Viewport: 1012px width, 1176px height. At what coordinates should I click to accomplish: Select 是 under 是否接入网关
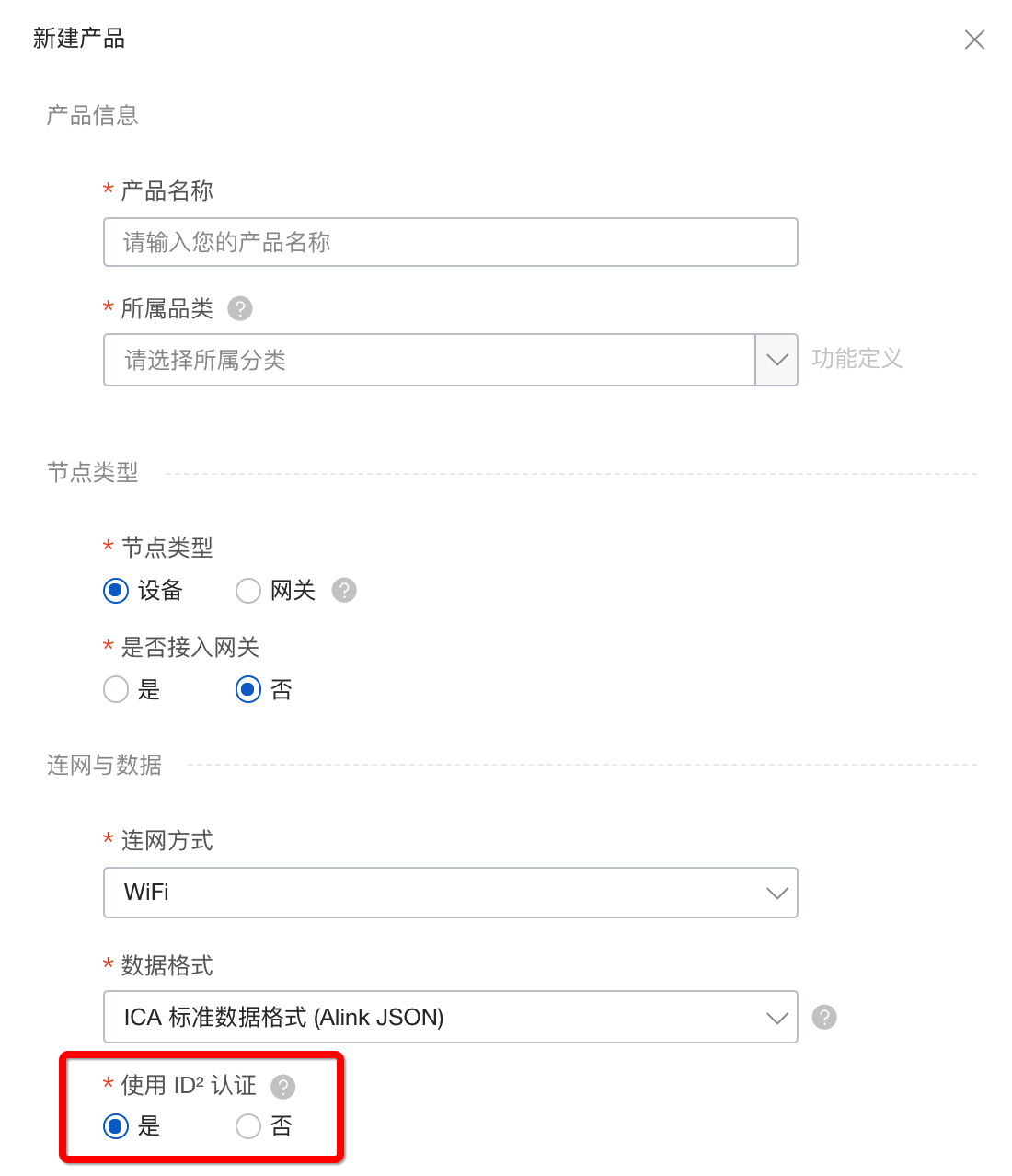(116, 689)
